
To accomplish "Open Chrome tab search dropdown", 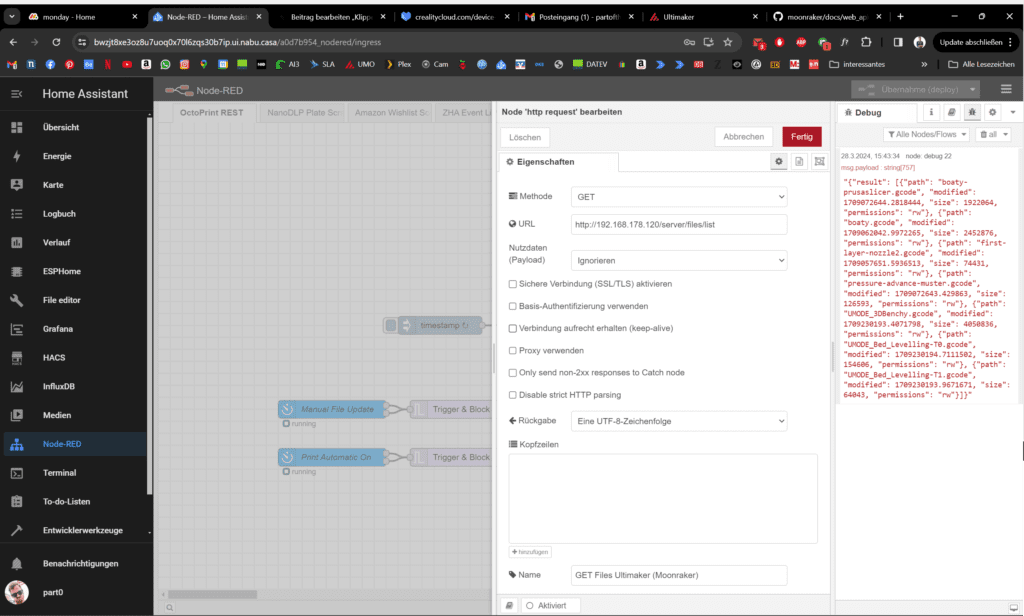I will [12, 16].
